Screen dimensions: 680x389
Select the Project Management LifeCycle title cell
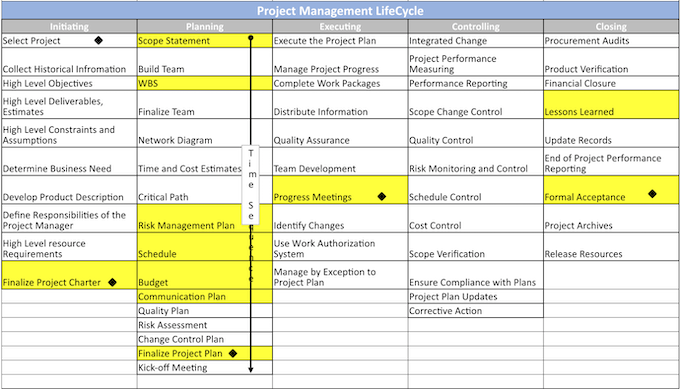[x=340, y=11]
